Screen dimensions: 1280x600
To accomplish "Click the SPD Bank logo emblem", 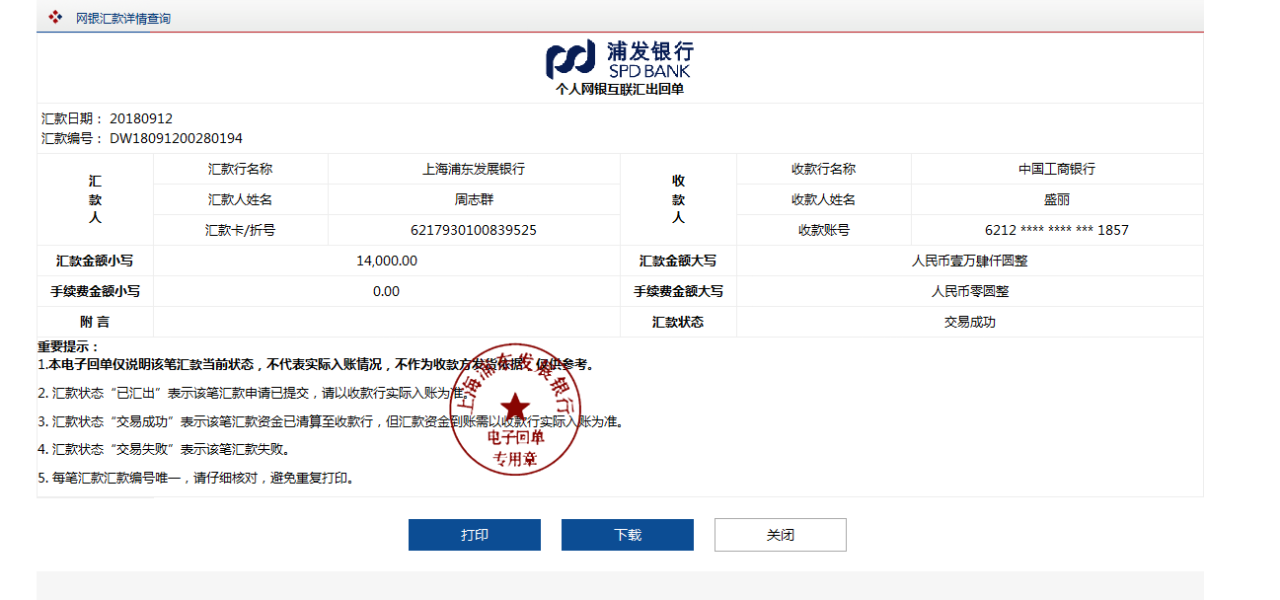I will [570, 60].
